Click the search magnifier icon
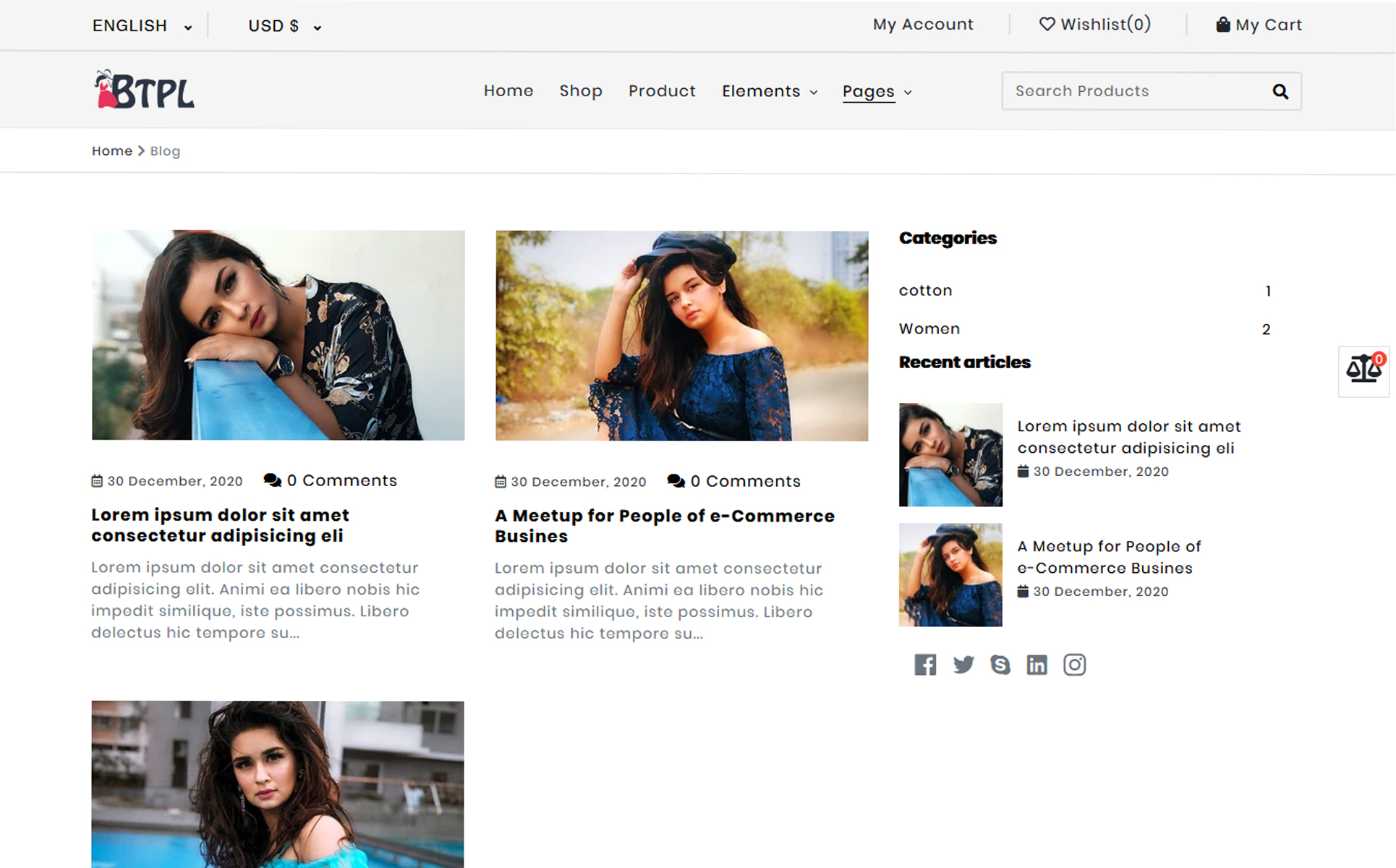This screenshot has width=1396, height=868. pyautogui.click(x=1280, y=92)
